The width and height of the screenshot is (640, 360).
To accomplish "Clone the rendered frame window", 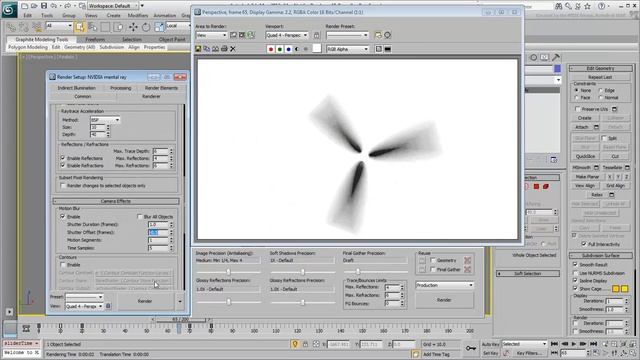I will 216,49.
